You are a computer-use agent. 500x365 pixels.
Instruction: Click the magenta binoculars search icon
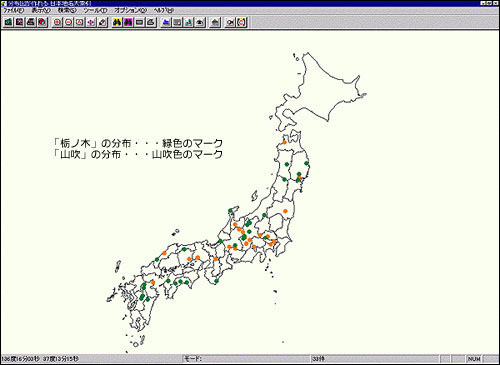pyautogui.click(x=128, y=22)
